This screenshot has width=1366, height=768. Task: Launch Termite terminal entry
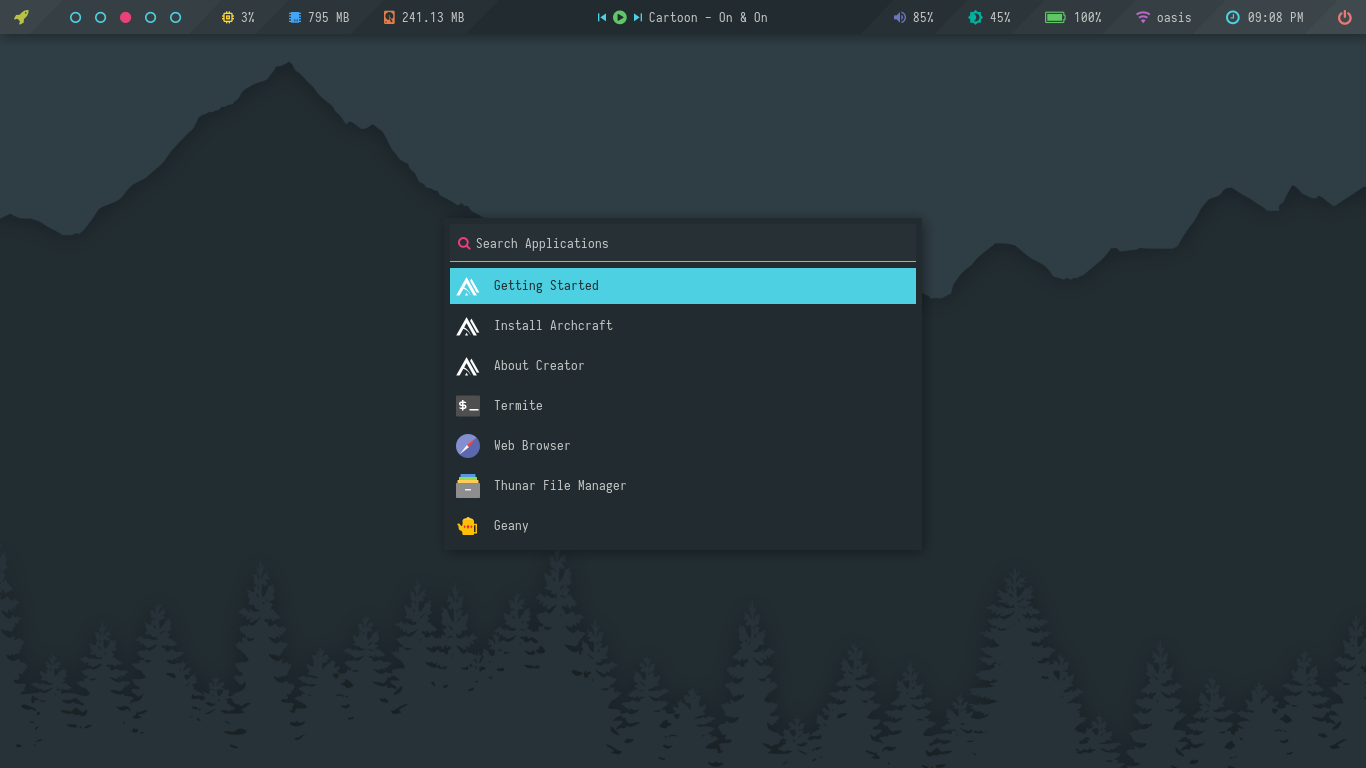click(x=683, y=406)
